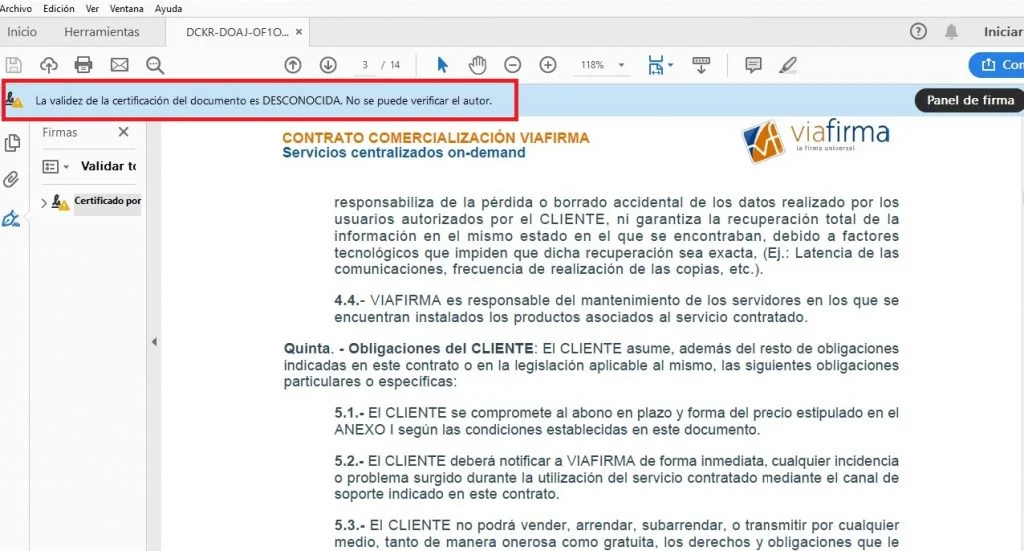Open the attachments paperclip panel
This screenshot has width=1024, height=551.
tap(12, 180)
